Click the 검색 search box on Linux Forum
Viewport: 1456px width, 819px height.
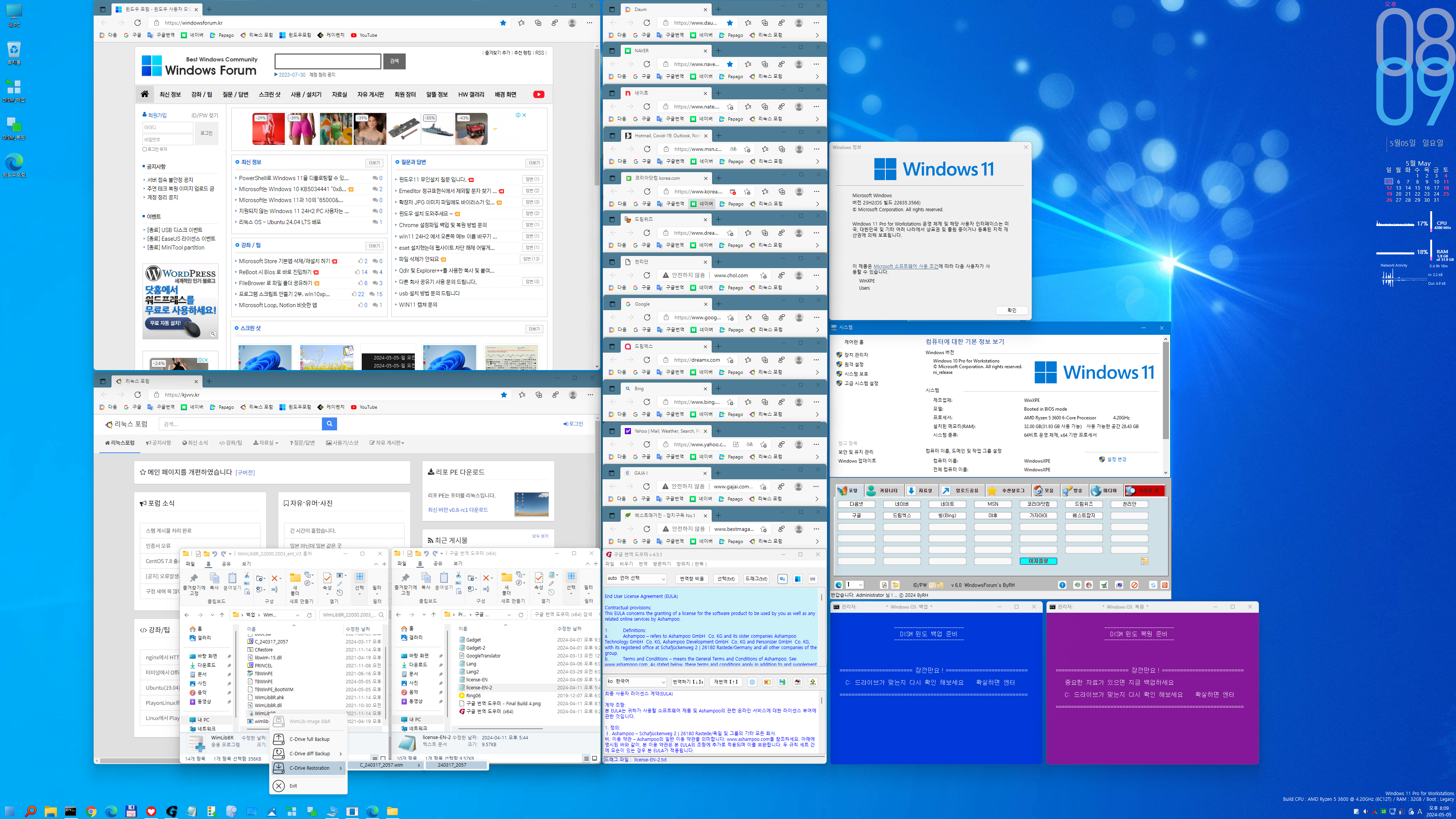(240, 424)
